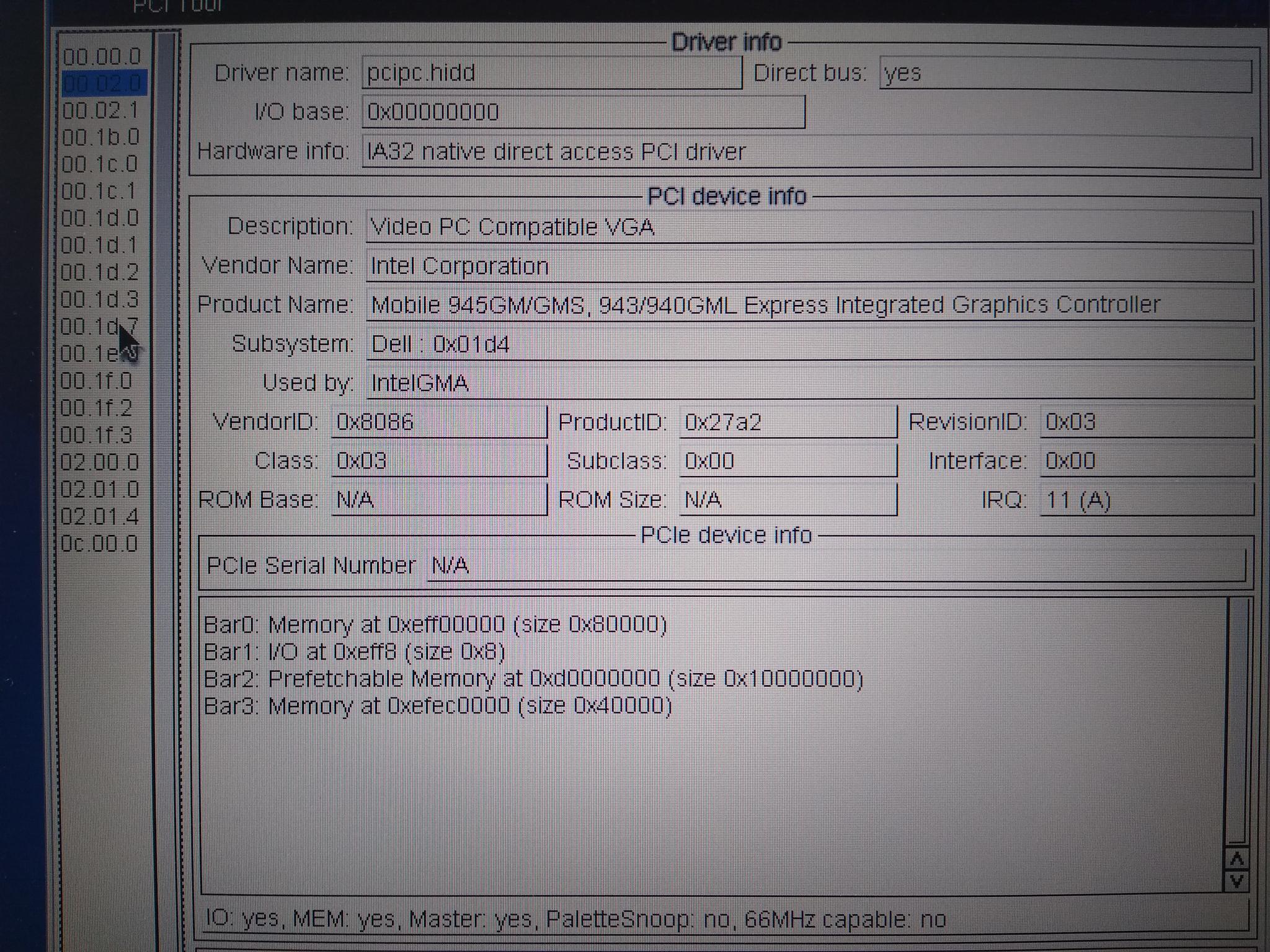This screenshot has width=1270, height=952.
Task: Open device 02.00.0 details
Action: (x=100, y=463)
